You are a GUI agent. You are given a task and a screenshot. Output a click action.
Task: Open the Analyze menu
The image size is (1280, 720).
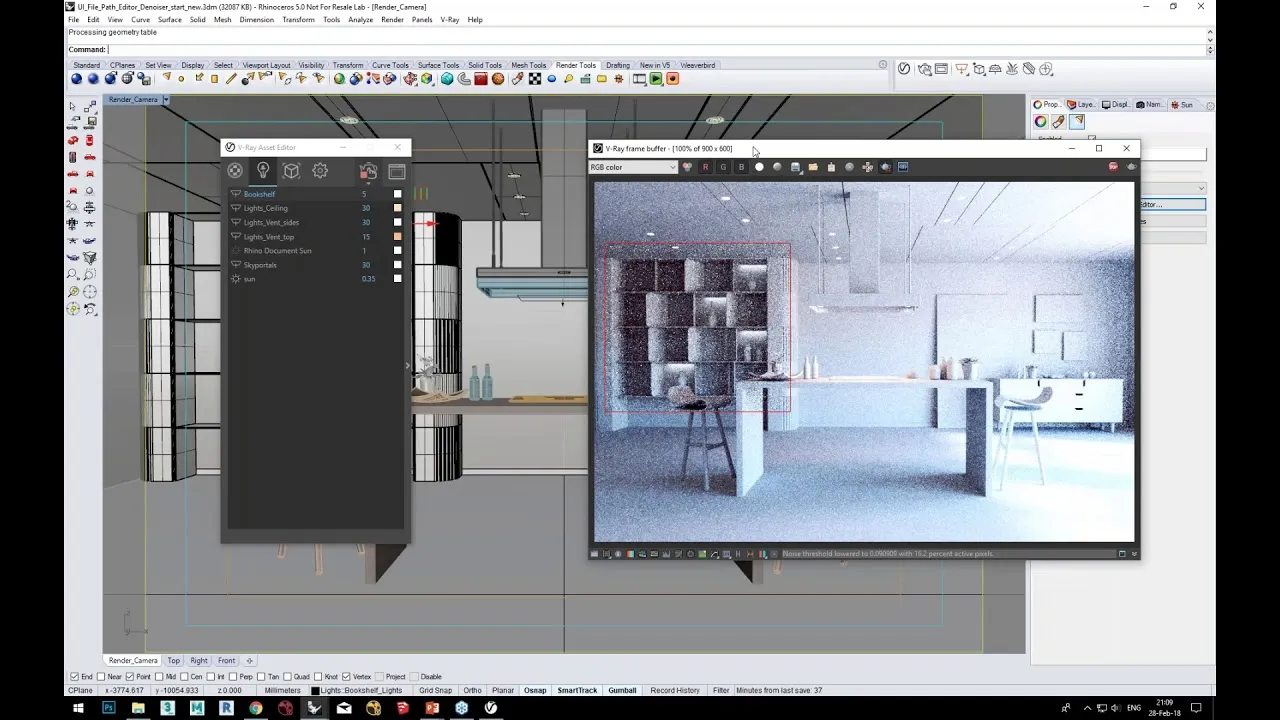(x=360, y=20)
